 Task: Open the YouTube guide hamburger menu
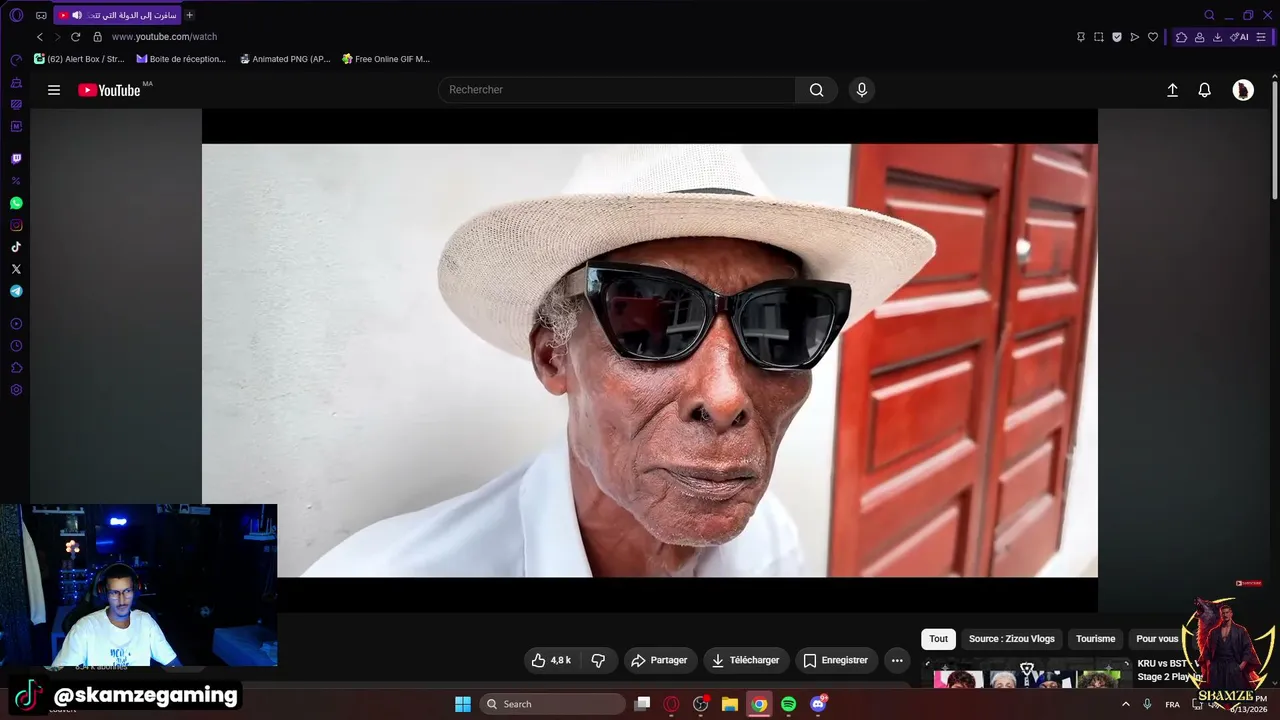(54, 90)
